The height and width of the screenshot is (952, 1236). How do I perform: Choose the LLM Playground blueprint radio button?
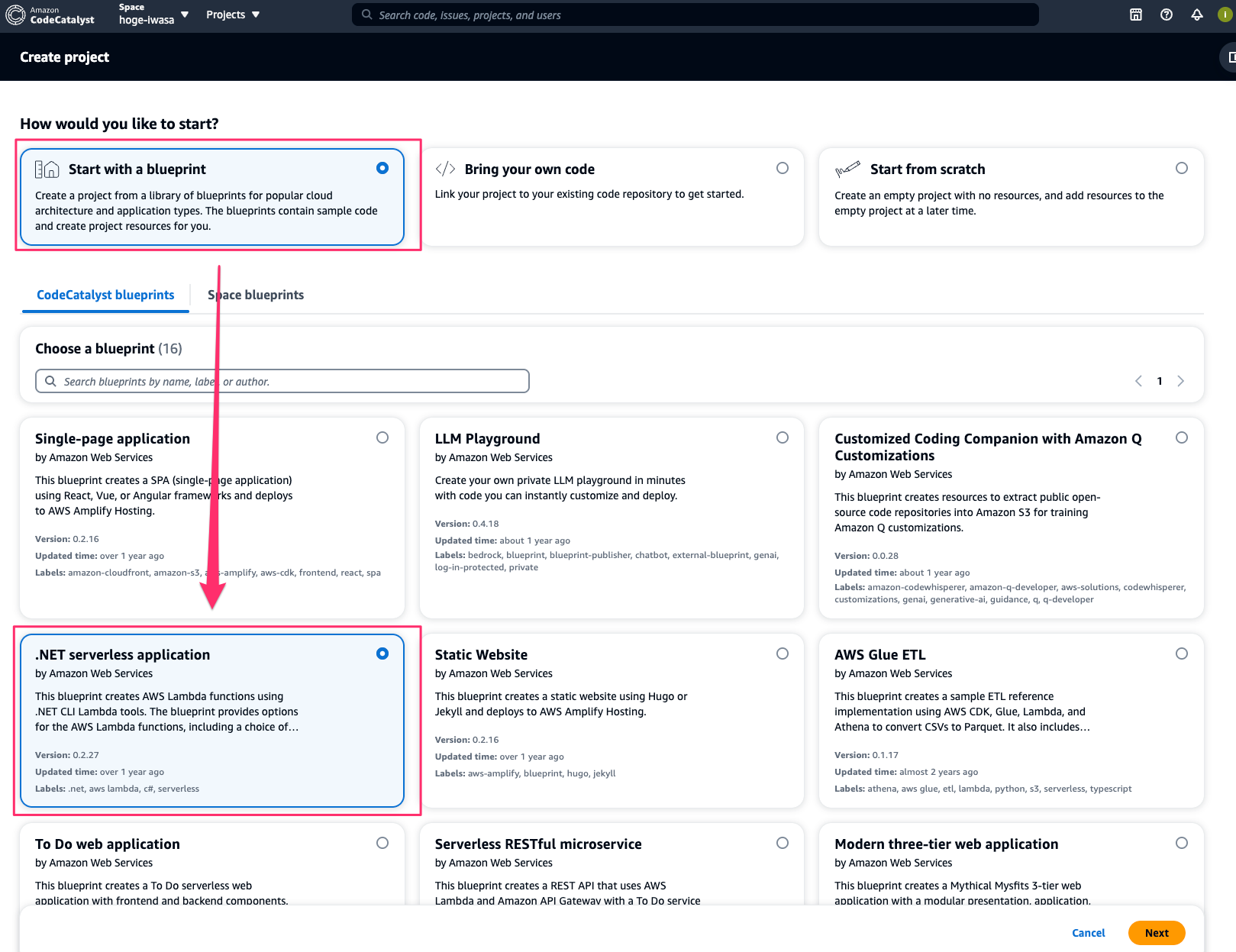click(x=783, y=437)
